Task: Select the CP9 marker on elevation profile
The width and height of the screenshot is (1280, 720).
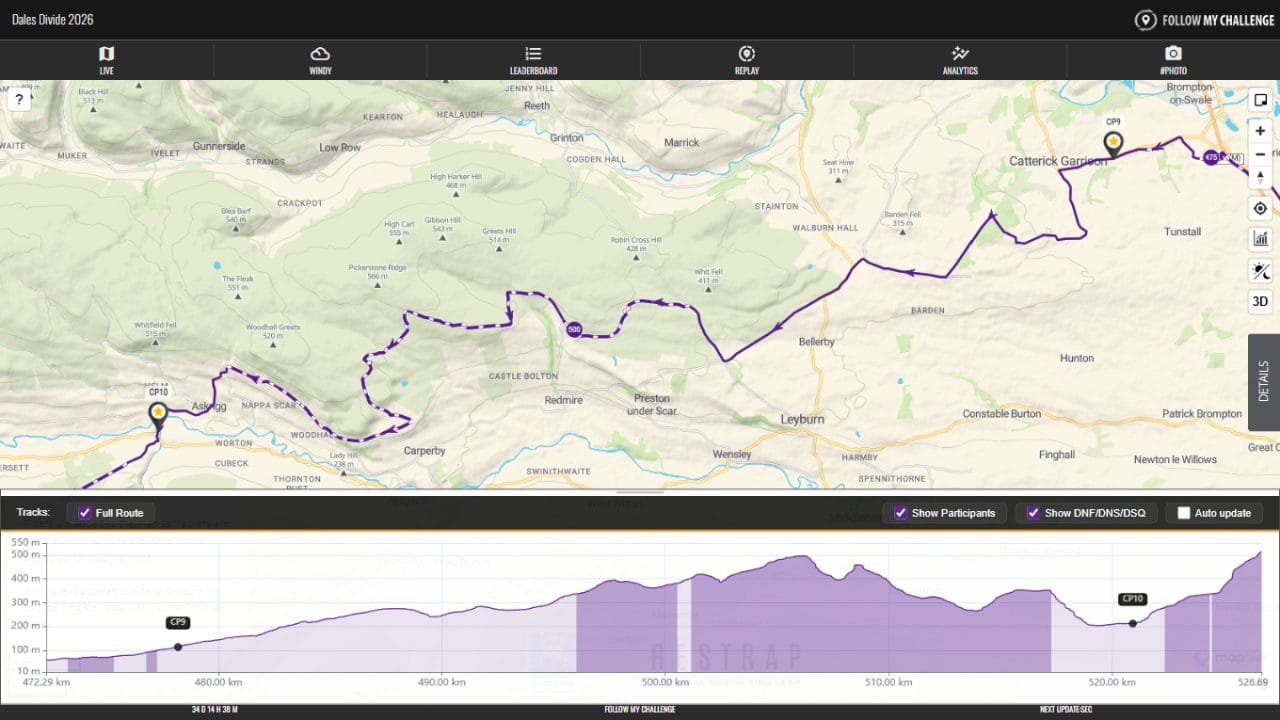Action: (x=178, y=623)
